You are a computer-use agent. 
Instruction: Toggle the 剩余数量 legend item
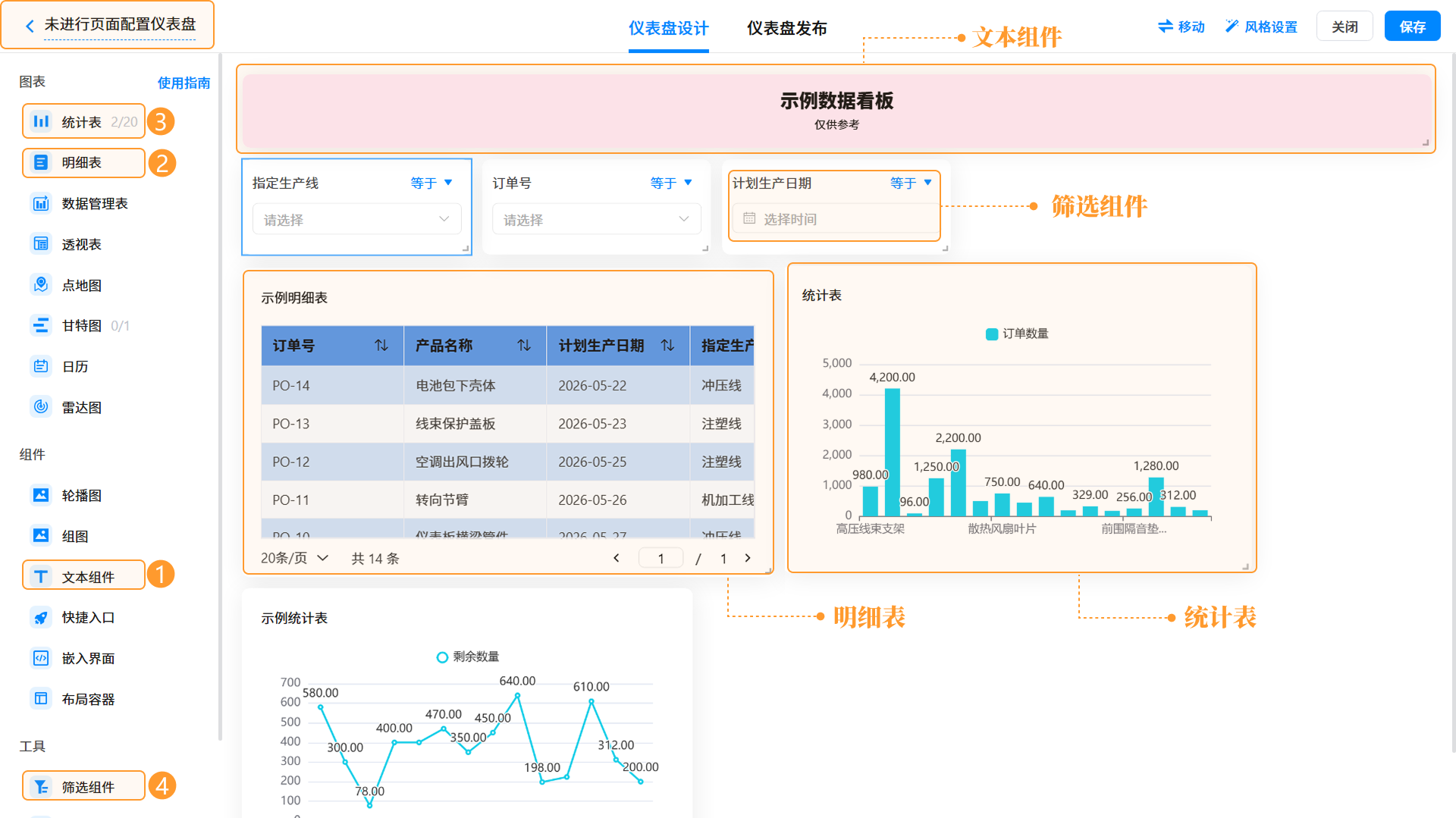click(468, 657)
